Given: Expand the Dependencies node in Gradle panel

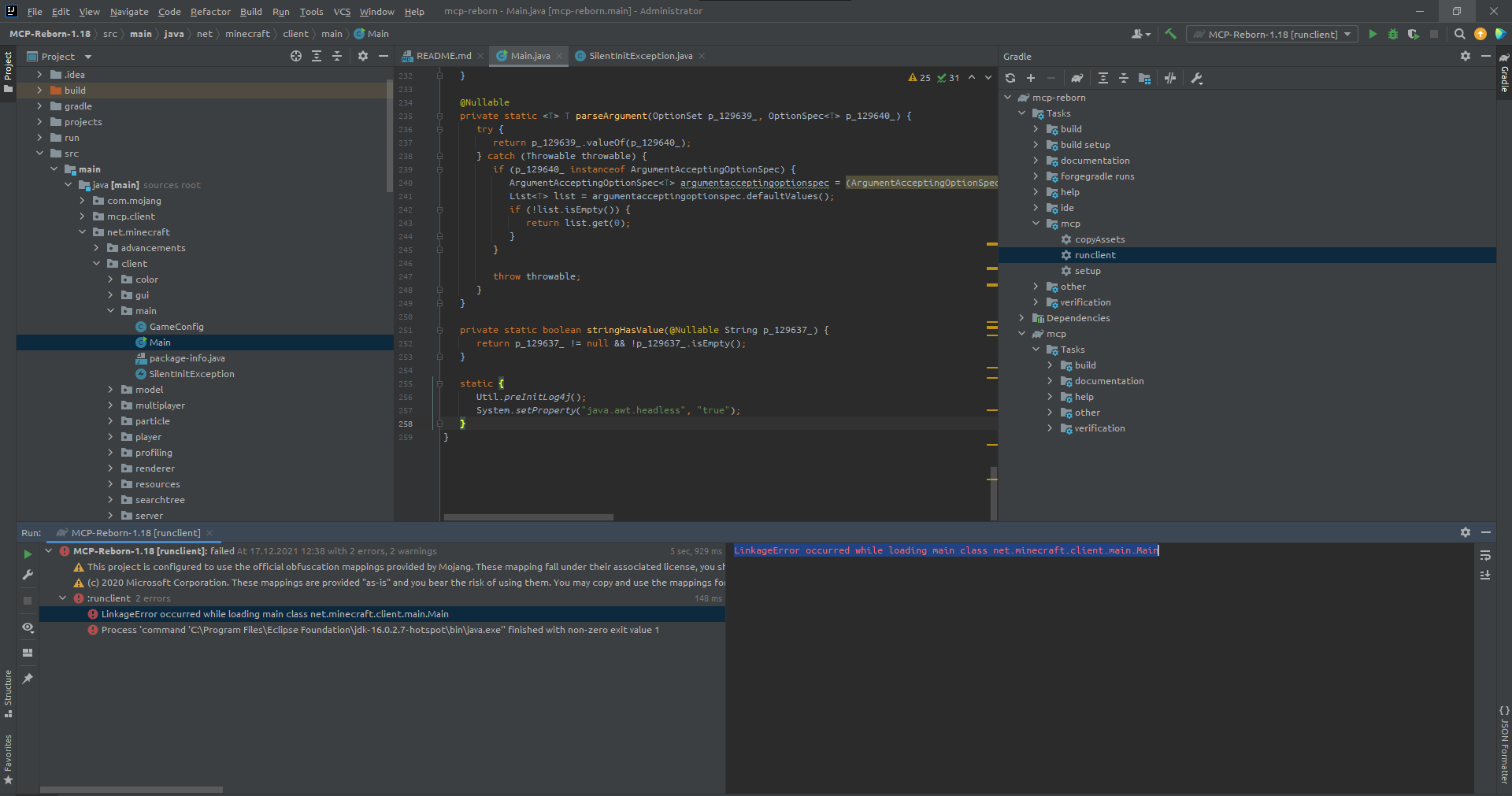Looking at the screenshot, I should (x=1022, y=317).
